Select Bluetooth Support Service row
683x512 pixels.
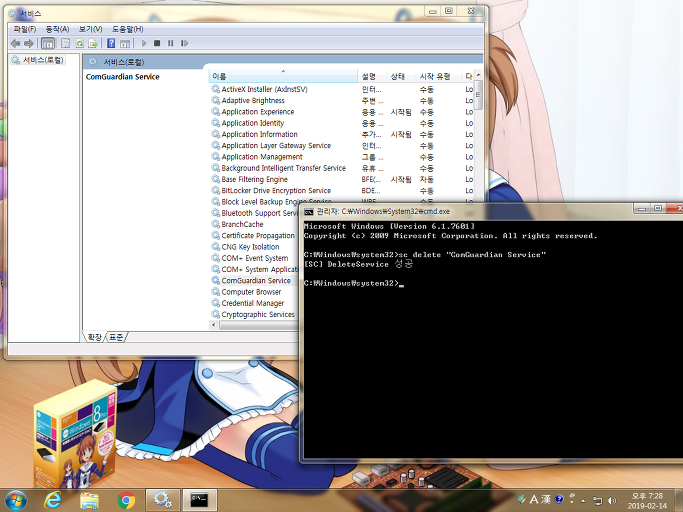(x=255, y=213)
